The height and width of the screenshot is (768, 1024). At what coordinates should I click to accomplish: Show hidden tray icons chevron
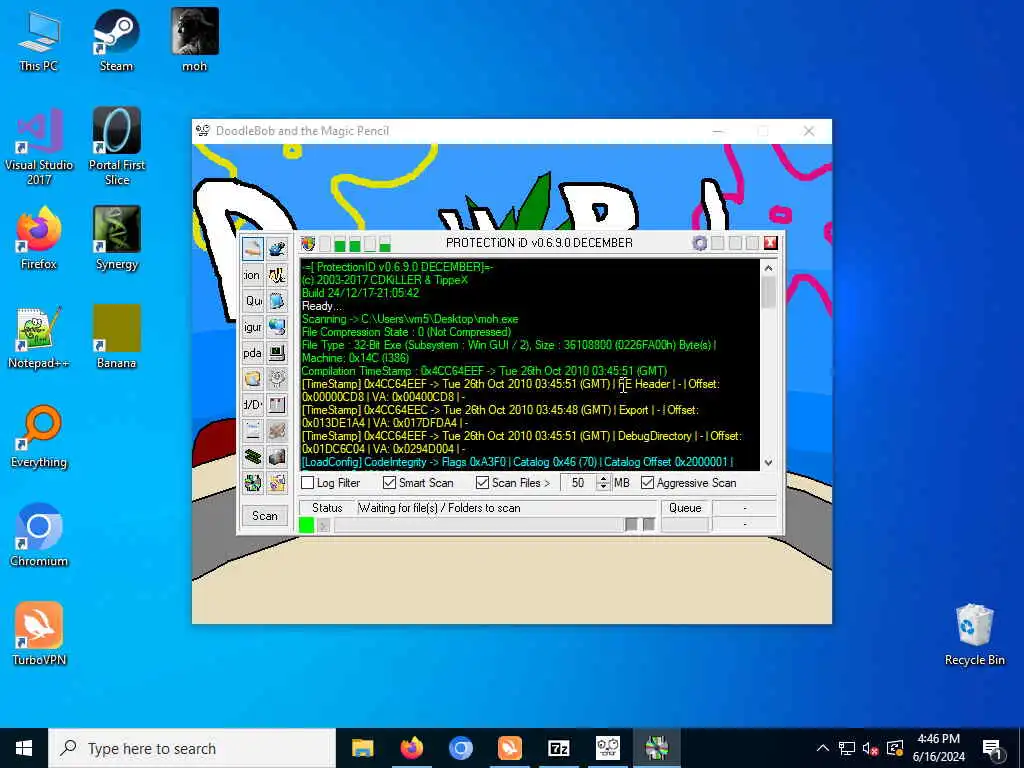823,748
